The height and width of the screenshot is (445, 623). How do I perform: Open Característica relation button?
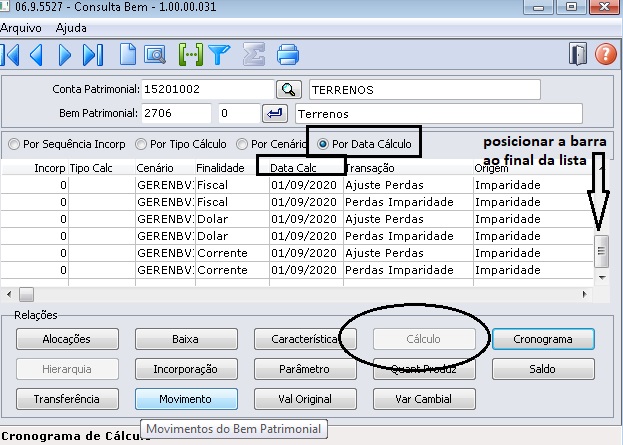[305, 339]
